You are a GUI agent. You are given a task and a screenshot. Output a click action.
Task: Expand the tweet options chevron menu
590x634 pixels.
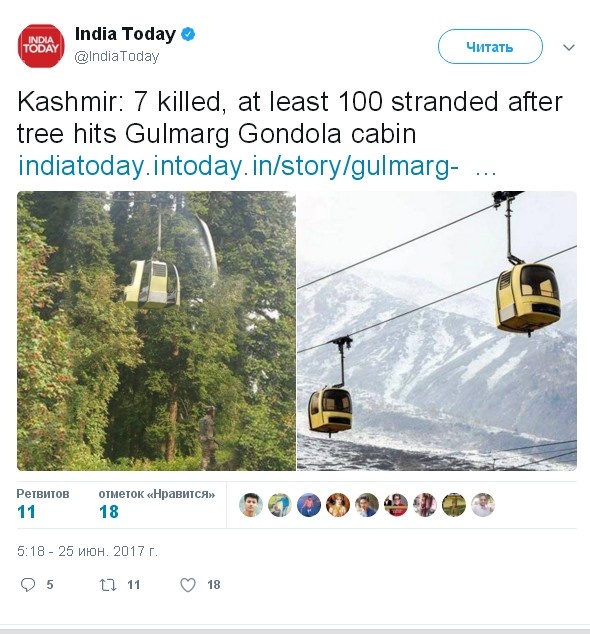pos(569,47)
